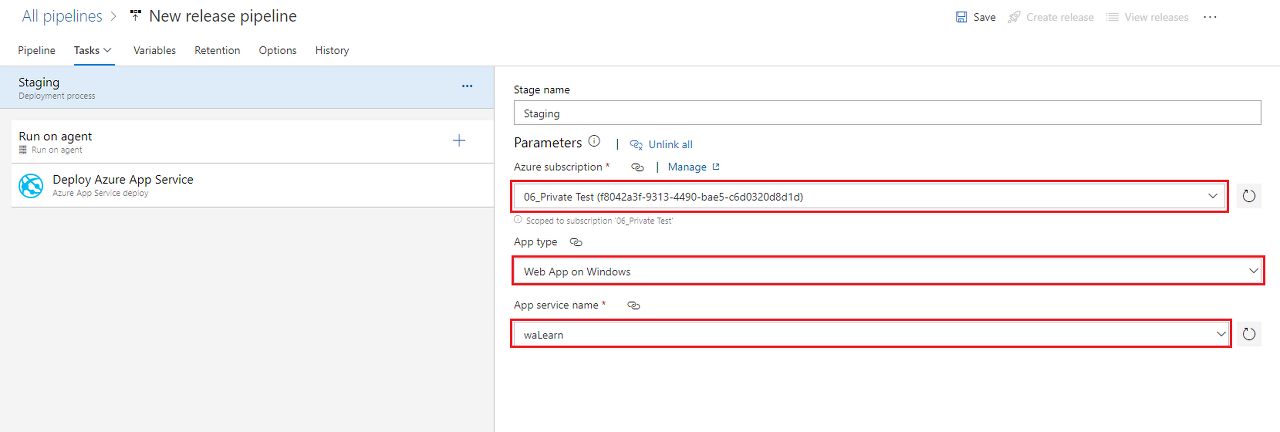Click into the Stage name field
The image size is (1280, 432).
pos(887,113)
